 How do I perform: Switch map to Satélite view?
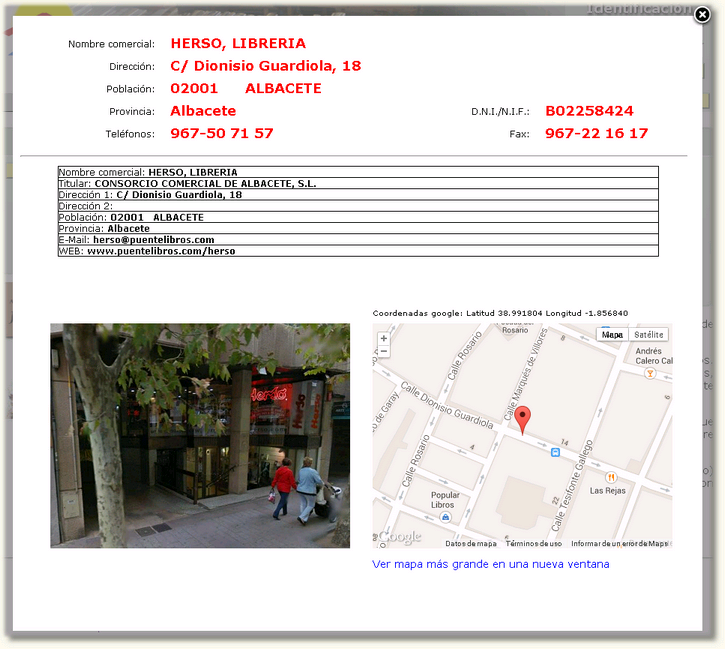(x=648, y=335)
